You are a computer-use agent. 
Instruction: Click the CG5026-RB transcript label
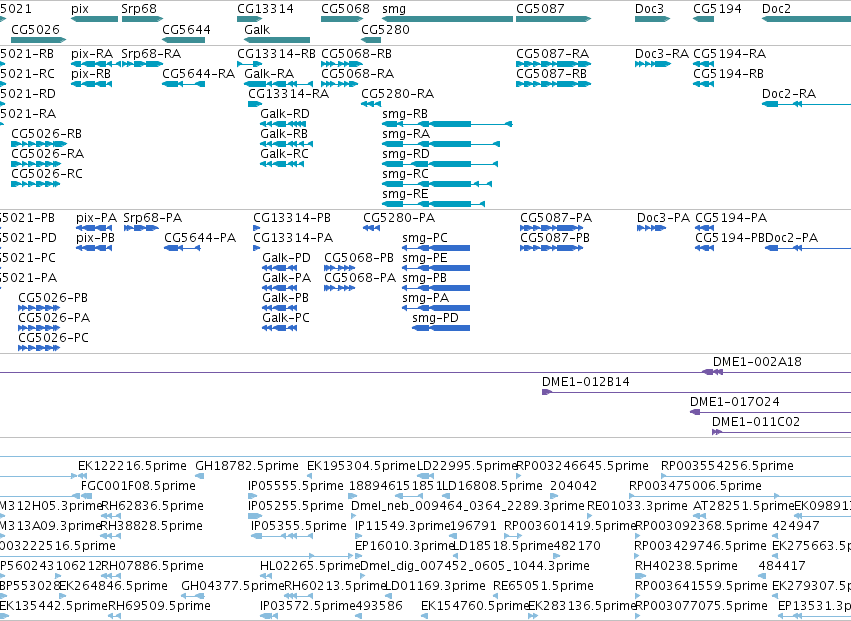tap(47, 134)
